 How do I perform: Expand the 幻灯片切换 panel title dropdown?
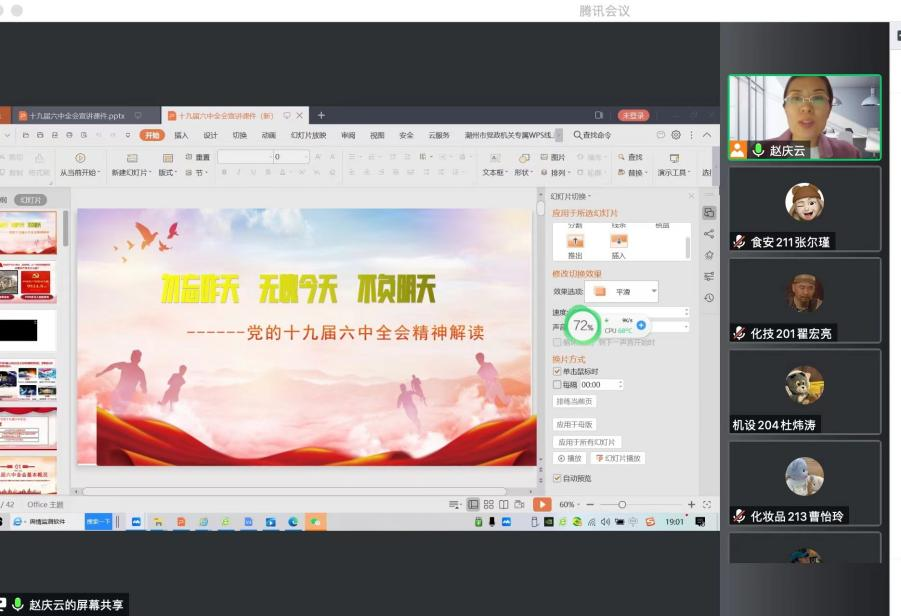pyautogui.click(x=571, y=196)
